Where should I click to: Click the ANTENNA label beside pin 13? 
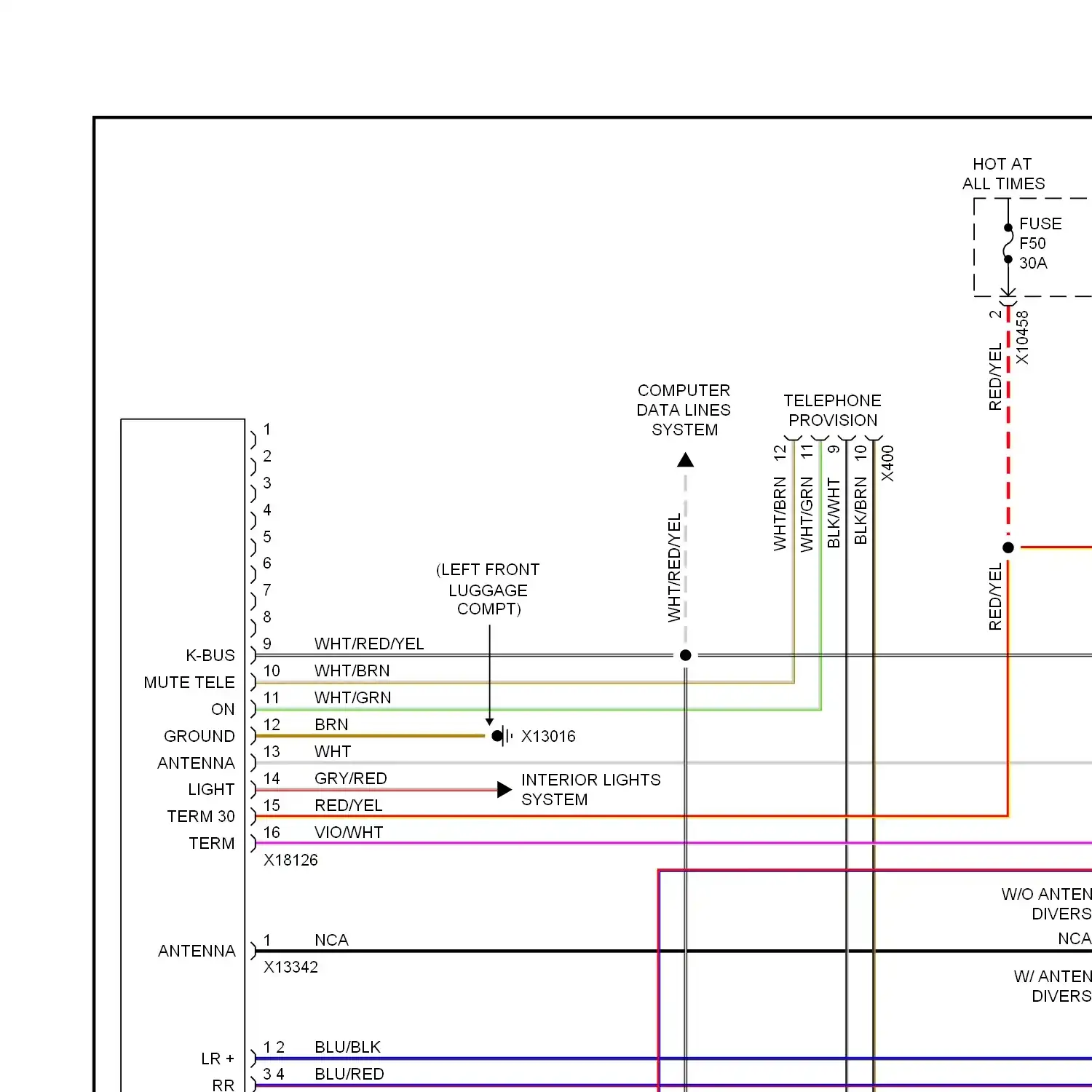(197, 763)
